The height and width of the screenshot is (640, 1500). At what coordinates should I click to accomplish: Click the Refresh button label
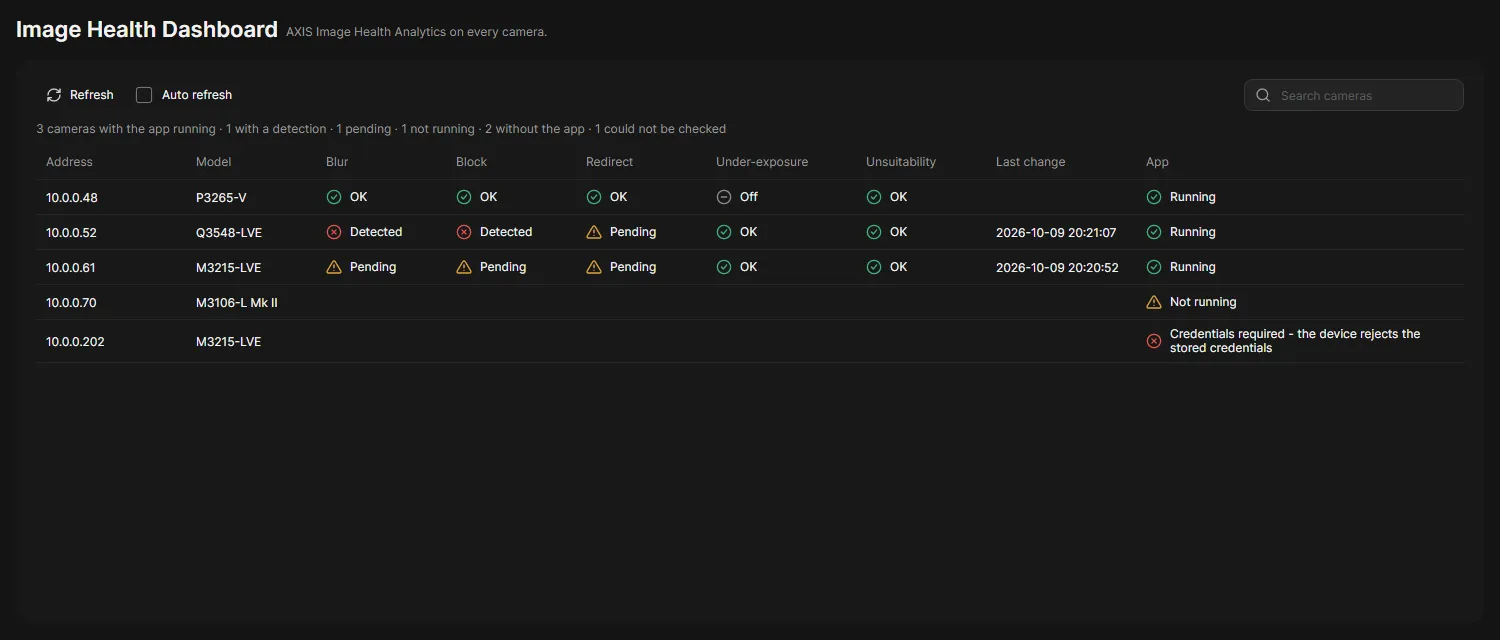coord(92,95)
